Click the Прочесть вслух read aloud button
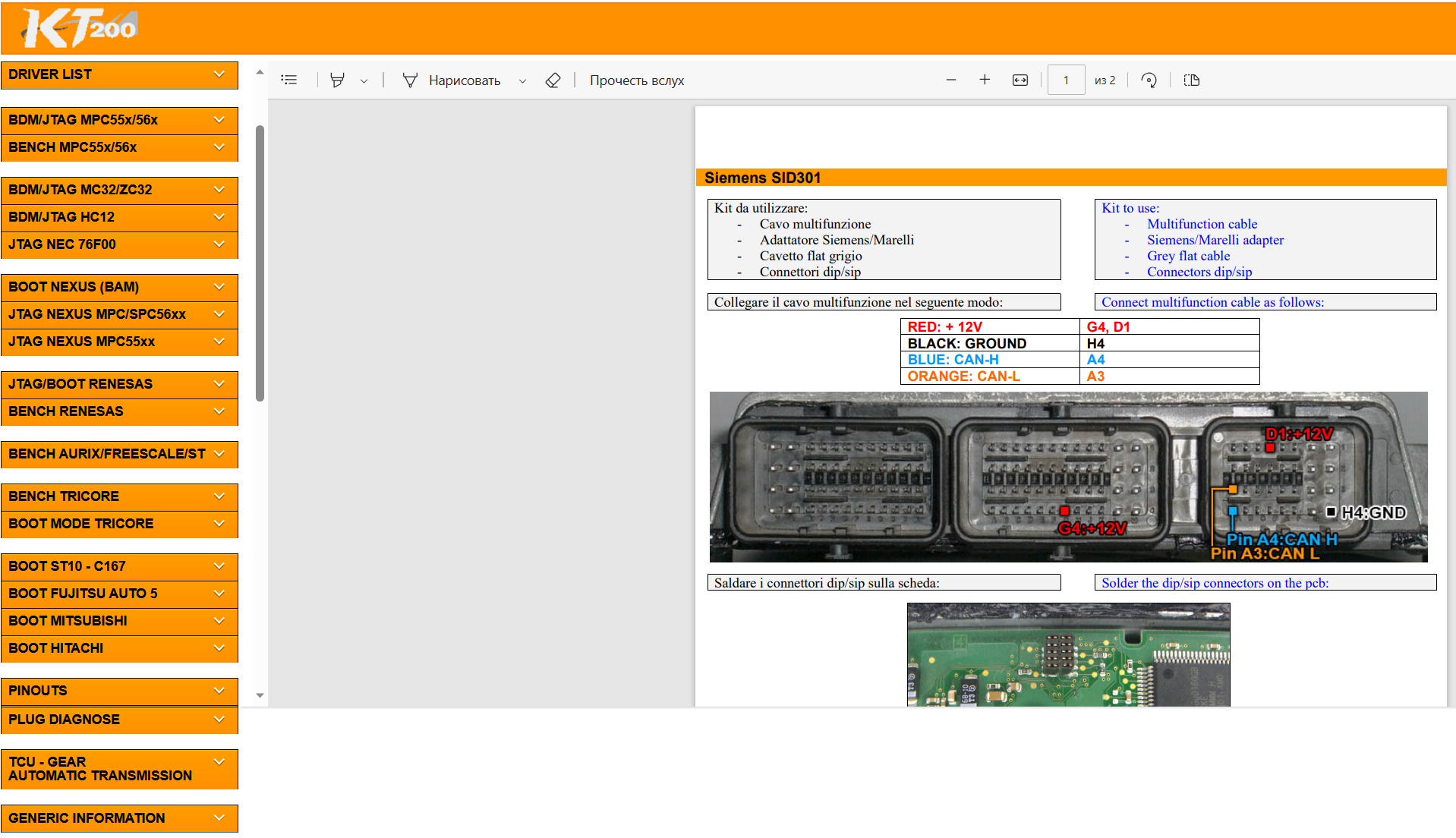 point(636,80)
